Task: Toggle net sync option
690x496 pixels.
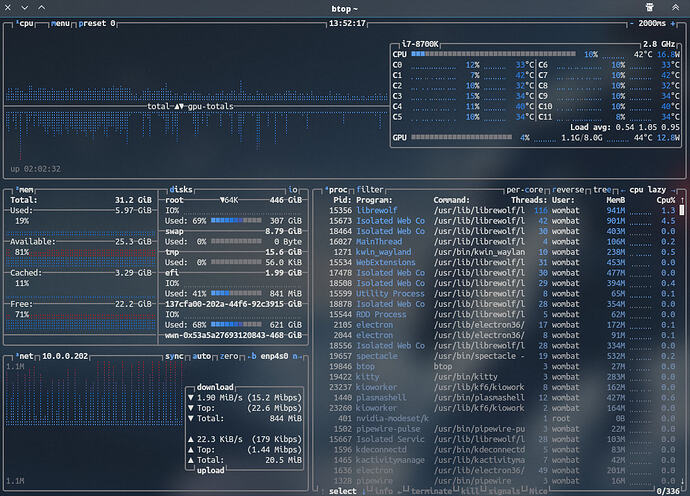Action: pyautogui.click(x=174, y=354)
